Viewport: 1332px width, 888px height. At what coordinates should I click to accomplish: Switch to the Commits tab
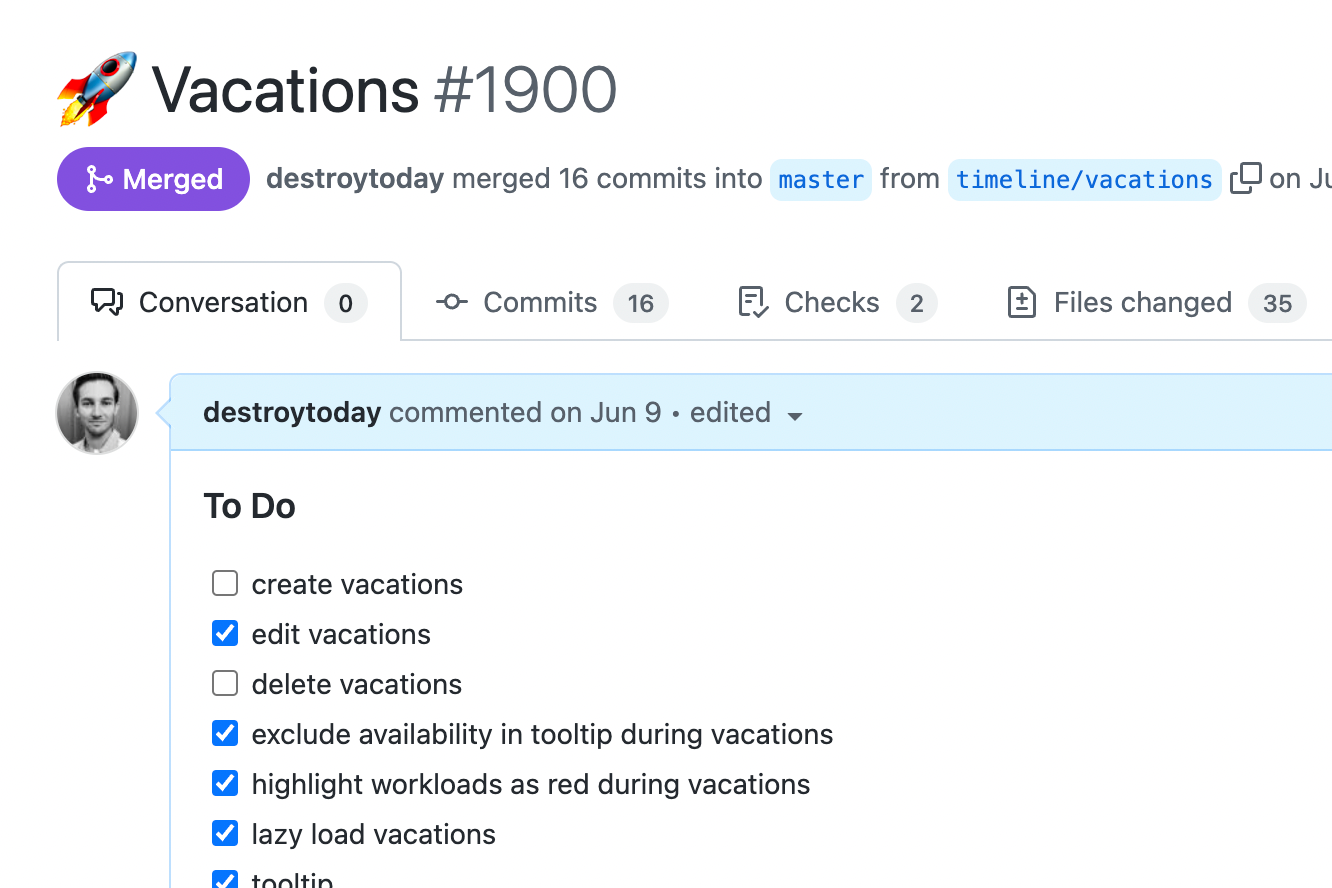[552, 302]
